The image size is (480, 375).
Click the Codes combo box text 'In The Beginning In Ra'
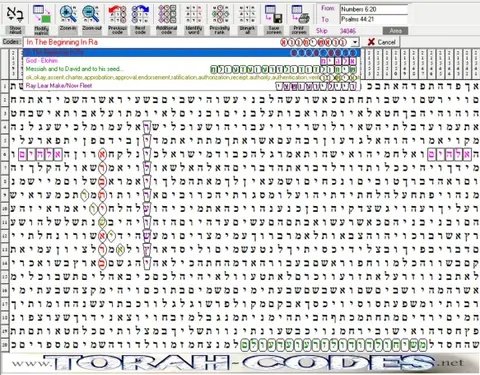click(62, 42)
